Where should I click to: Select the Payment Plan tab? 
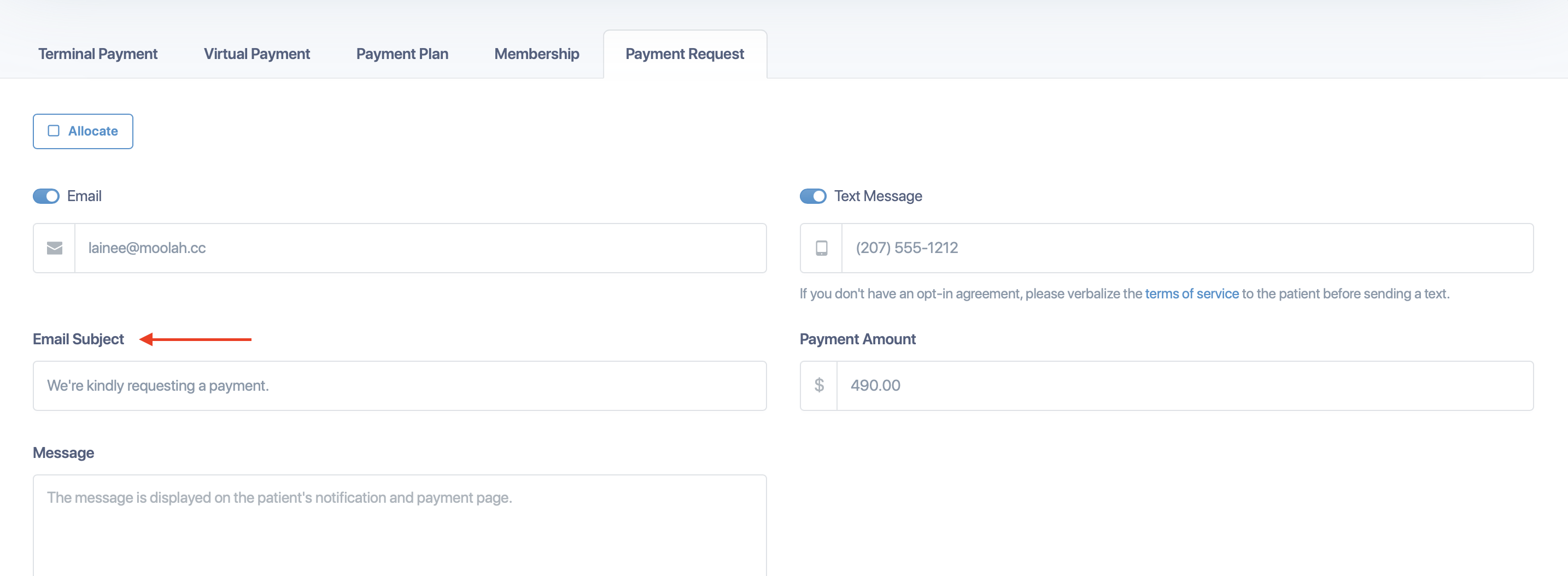point(402,54)
